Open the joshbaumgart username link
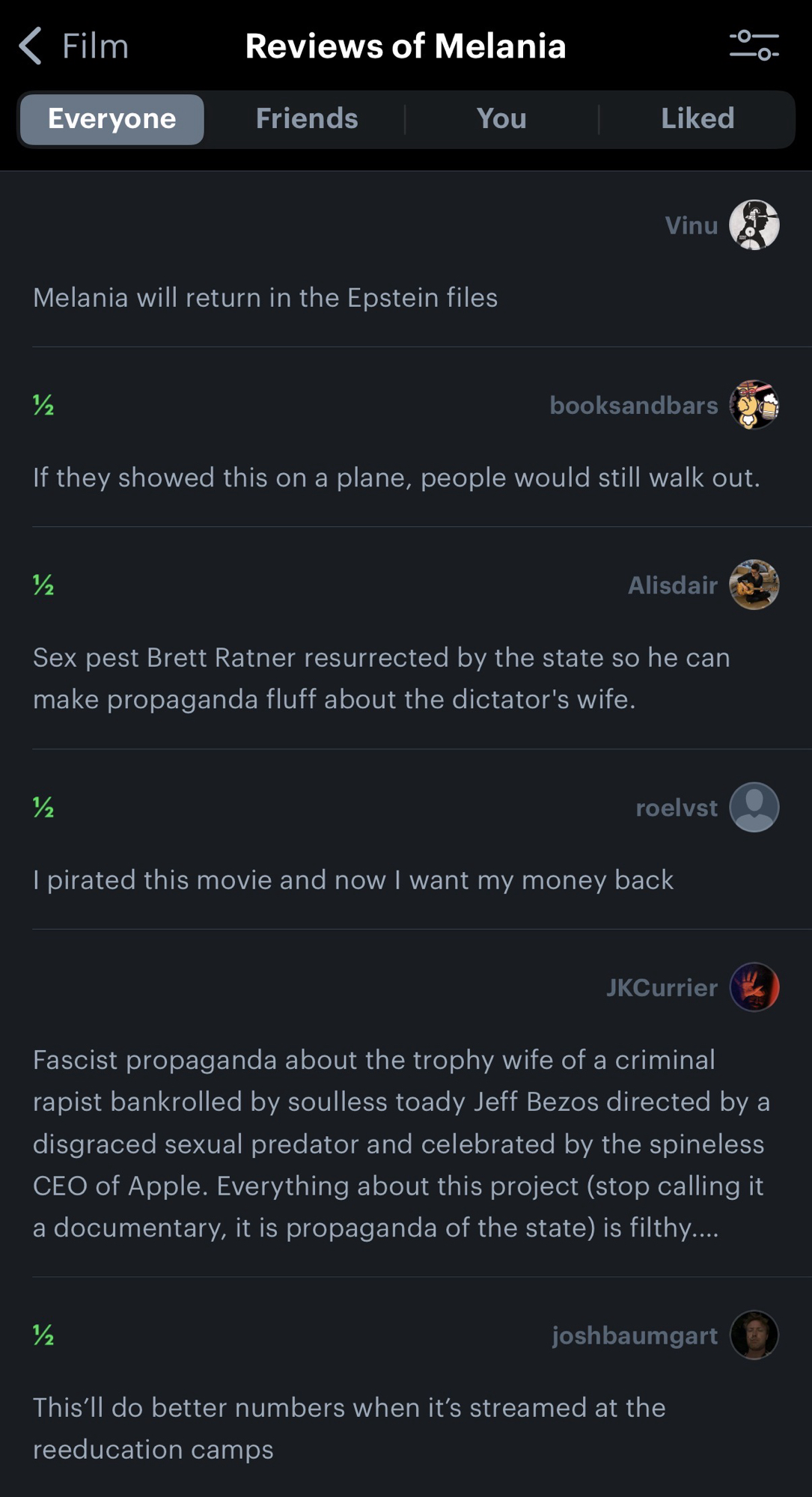Screen dimensions: 812x1497 pos(635,1335)
